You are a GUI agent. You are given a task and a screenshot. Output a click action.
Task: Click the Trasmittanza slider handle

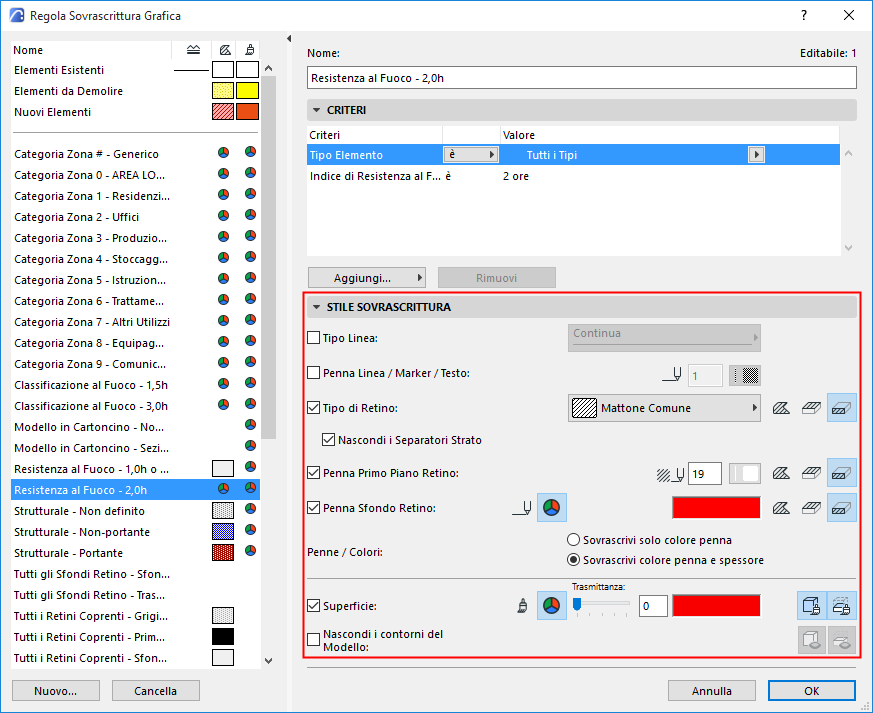[x=577, y=604]
